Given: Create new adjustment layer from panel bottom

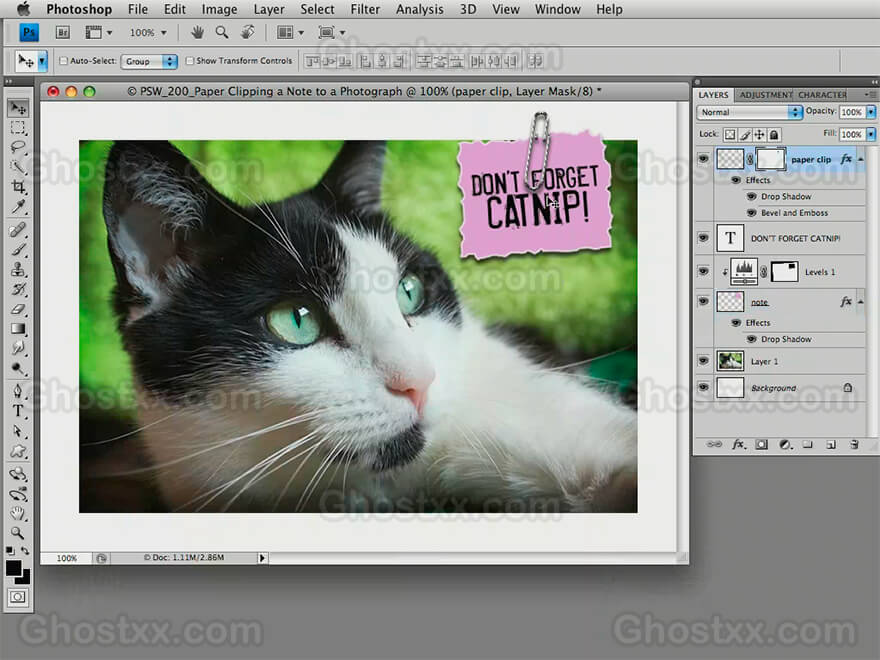Looking at the screenshot, I should 785,444.
